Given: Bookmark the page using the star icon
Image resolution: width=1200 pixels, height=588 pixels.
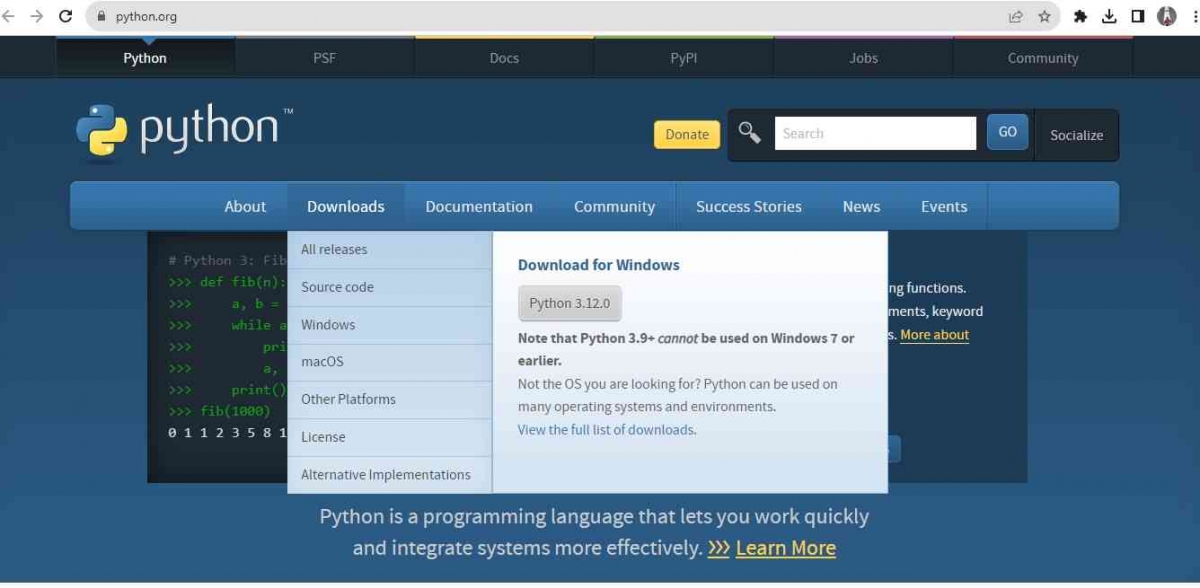Looking at the screenshot, I should click(1044, 16).
